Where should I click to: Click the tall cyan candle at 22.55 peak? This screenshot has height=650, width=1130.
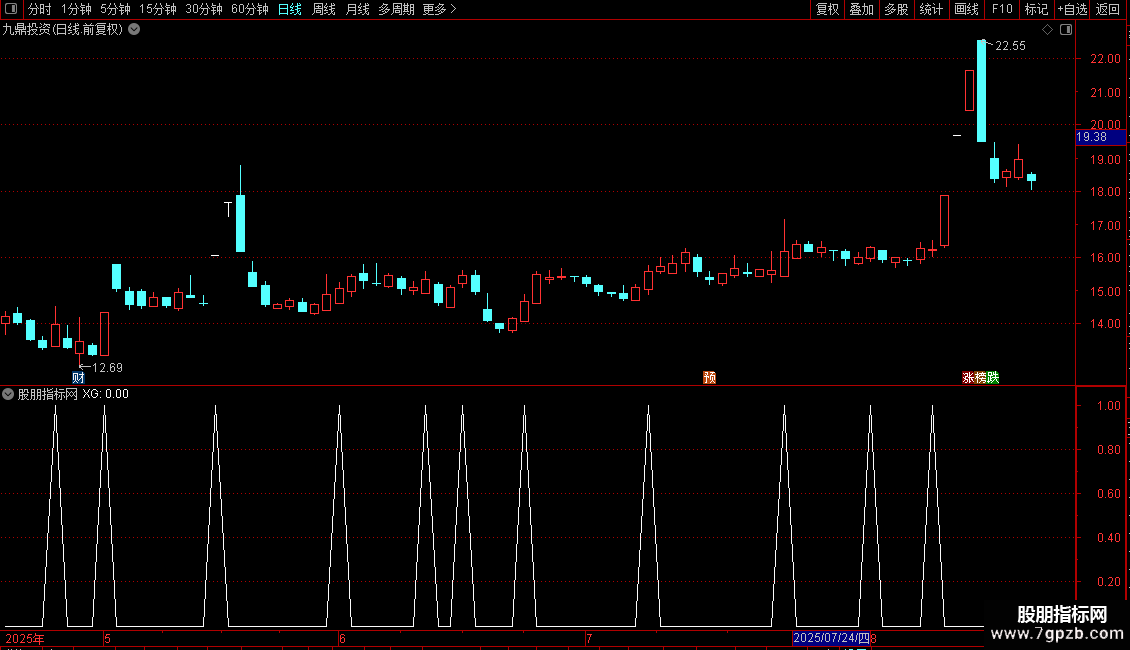click(982, 91)
